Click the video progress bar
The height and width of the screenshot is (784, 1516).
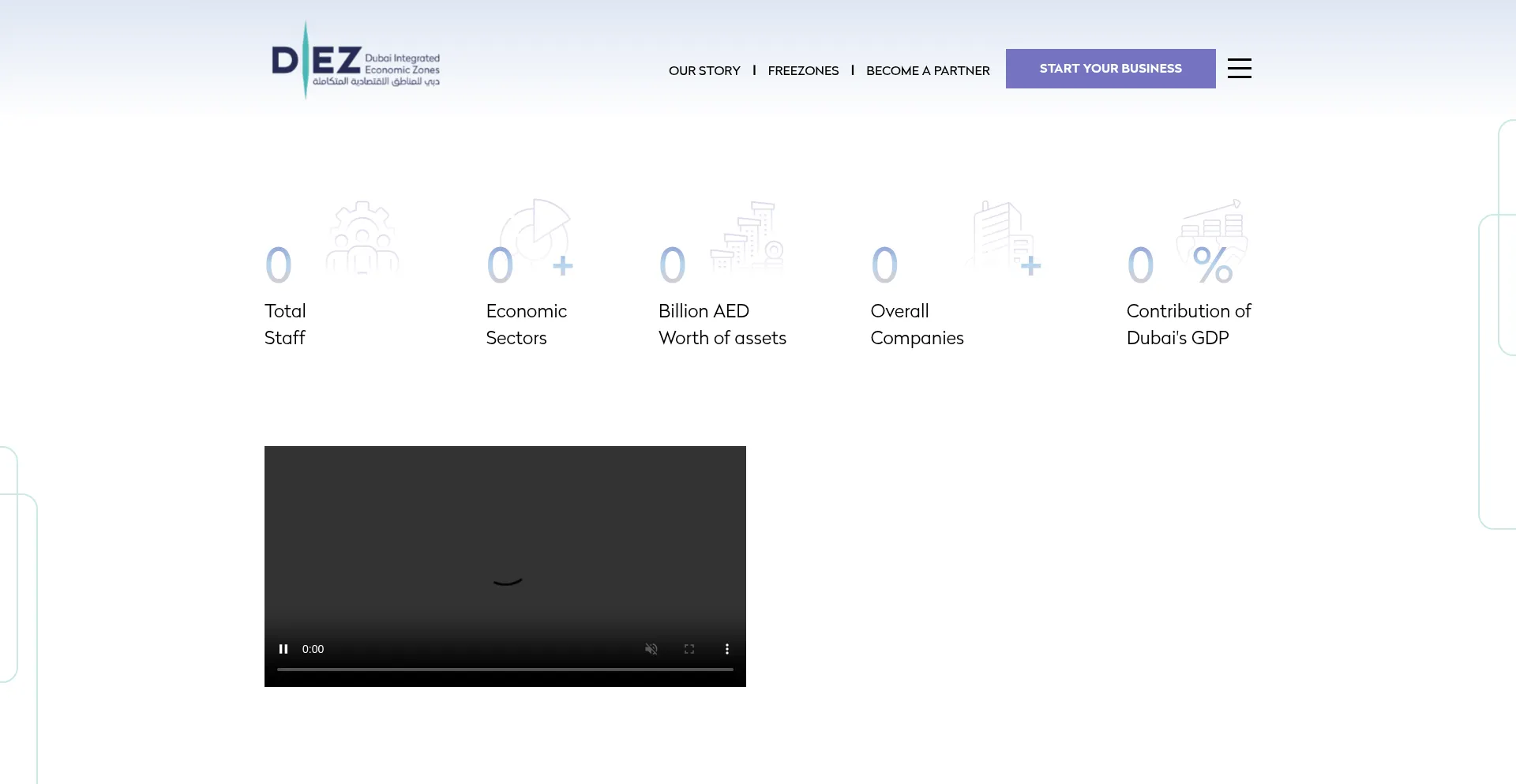(505, 670)
